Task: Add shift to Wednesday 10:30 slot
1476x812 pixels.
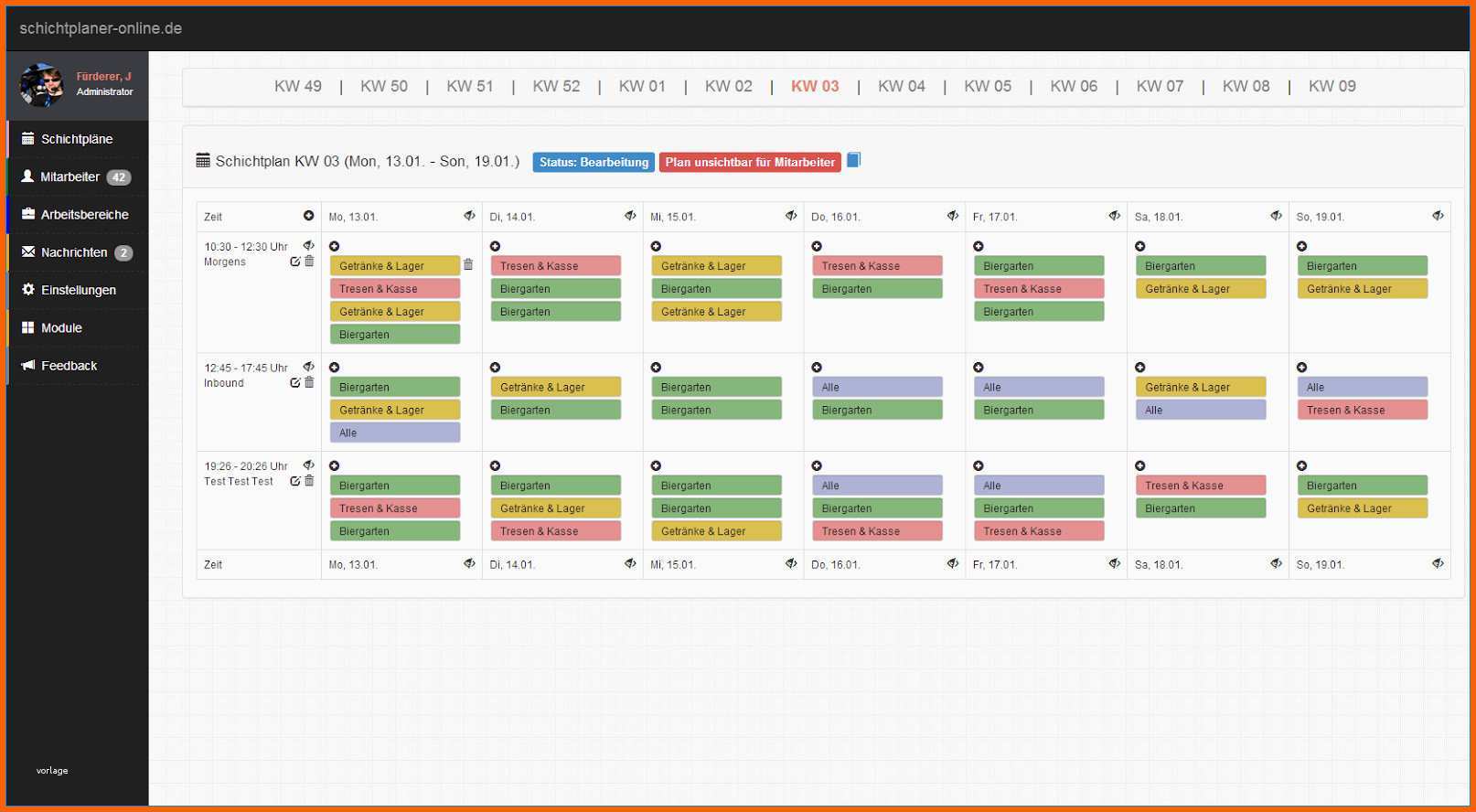Action: coord(657,246)
